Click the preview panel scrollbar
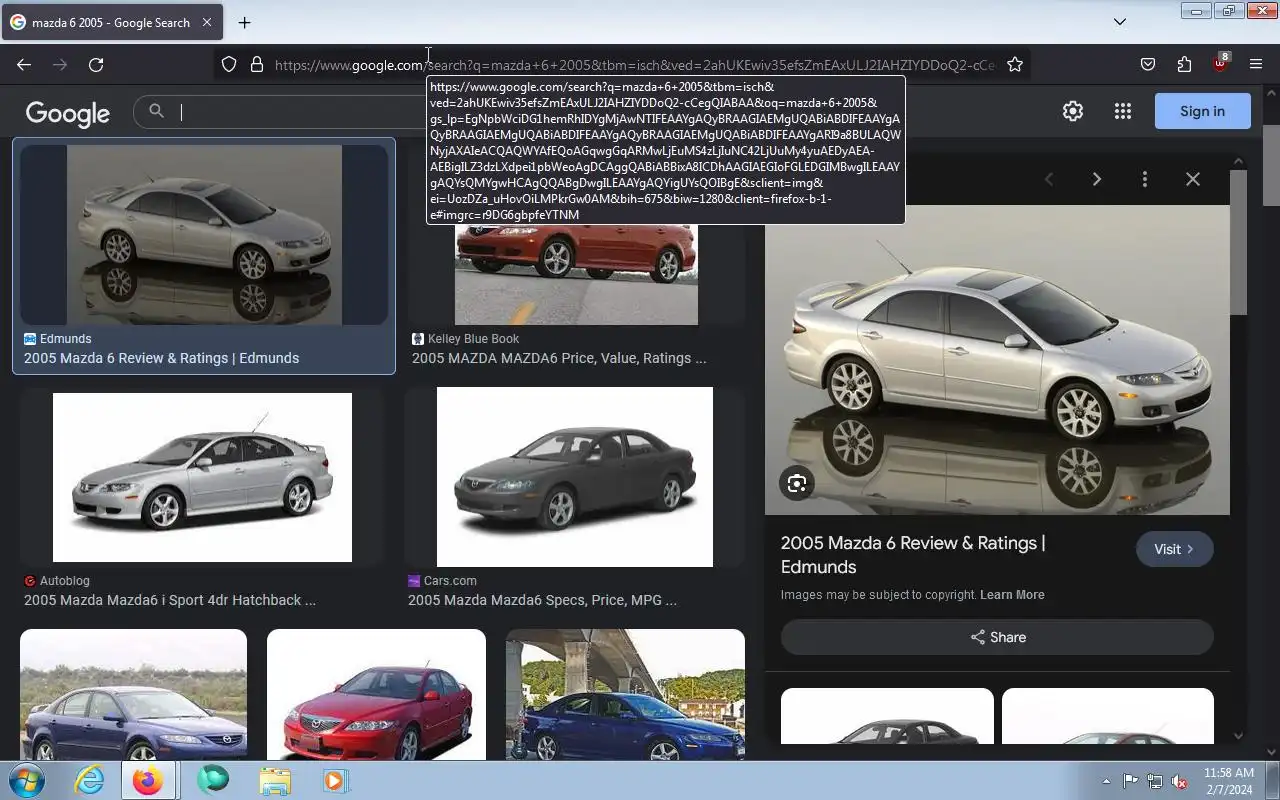 (x=1238, y=243)
